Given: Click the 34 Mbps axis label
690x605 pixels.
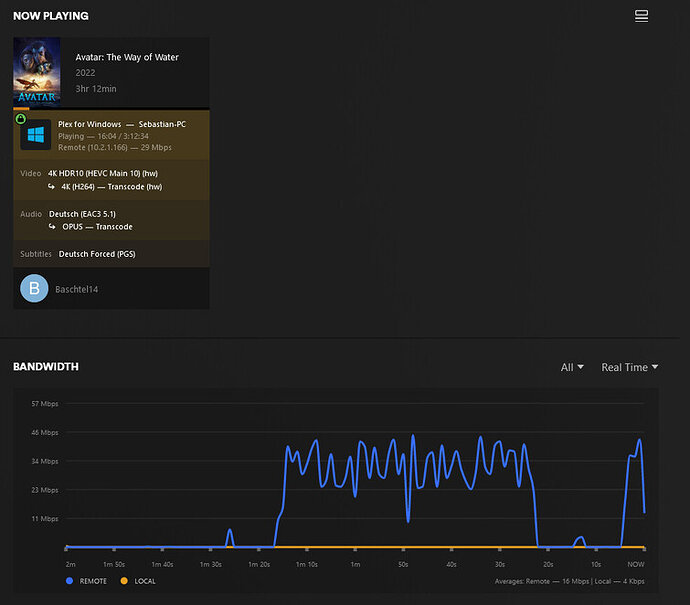Looking at the screenshot, I should 44,461.
